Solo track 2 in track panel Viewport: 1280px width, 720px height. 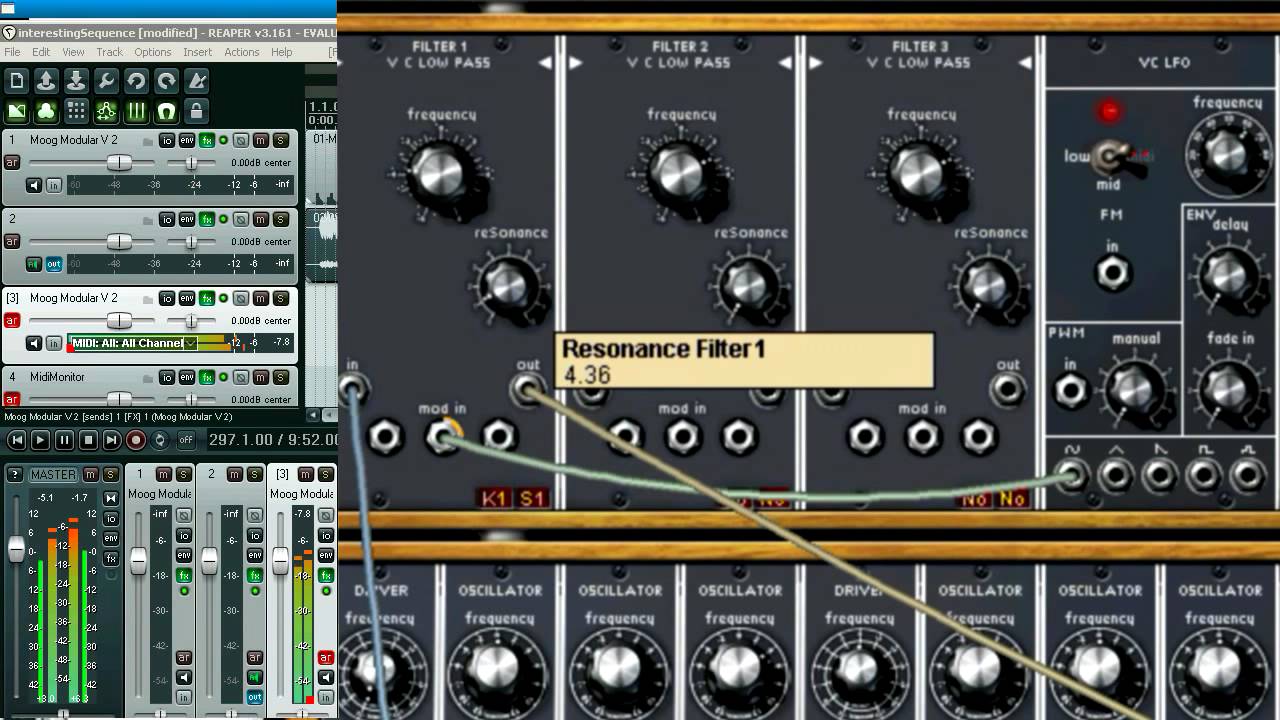(281, 220)
